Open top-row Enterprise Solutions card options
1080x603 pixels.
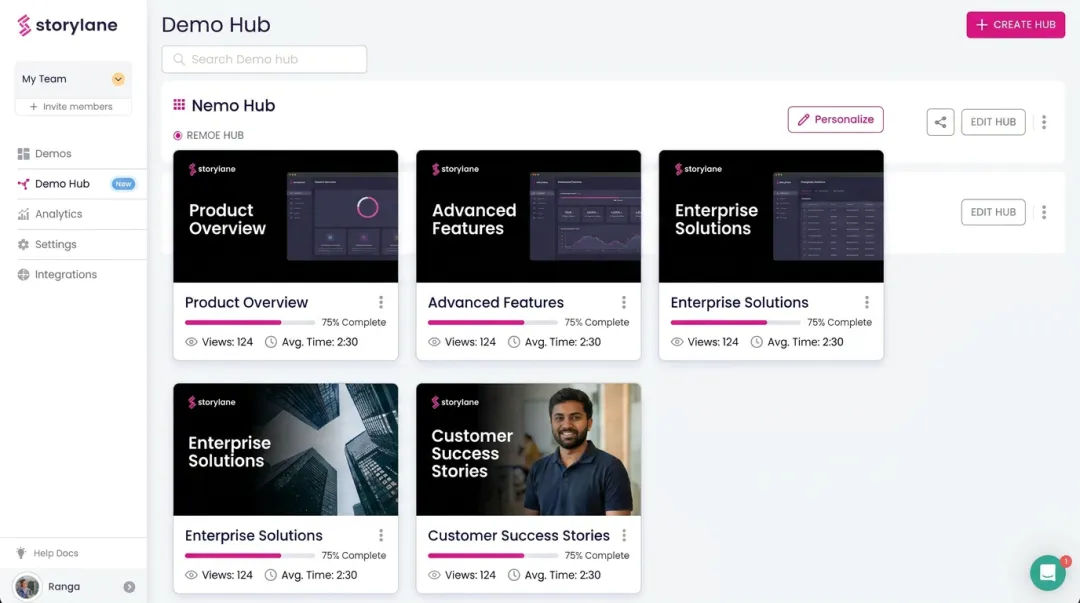(x=866, y=303)
